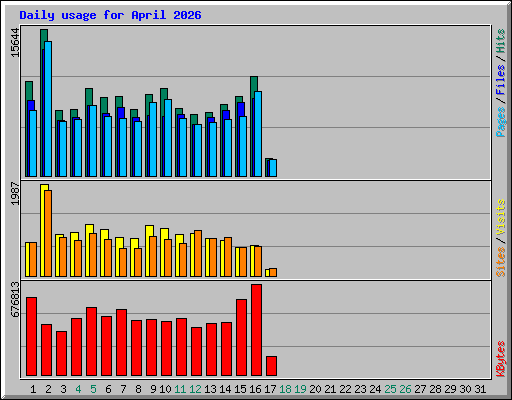
Task: Click the green 'Hits' legend label
Action: pyautogui.click(x=501, y=41)
